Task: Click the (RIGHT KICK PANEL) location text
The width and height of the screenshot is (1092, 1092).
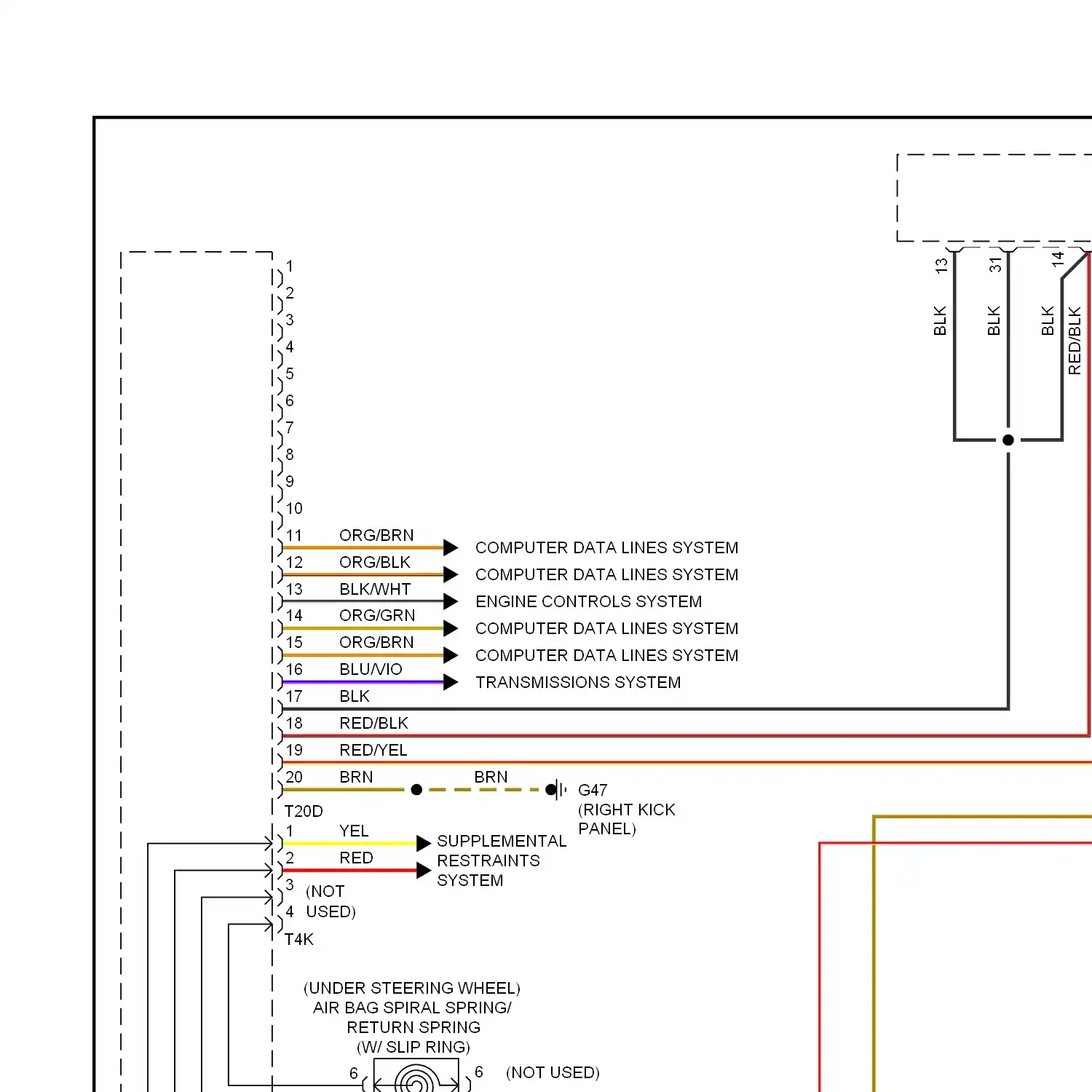Action: [x=627, y=819]
